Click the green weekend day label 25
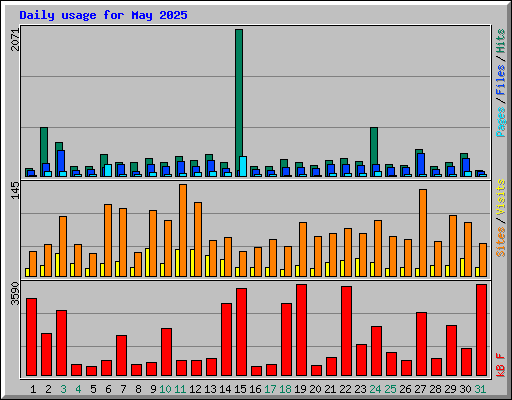 click(x=390, y=389)
